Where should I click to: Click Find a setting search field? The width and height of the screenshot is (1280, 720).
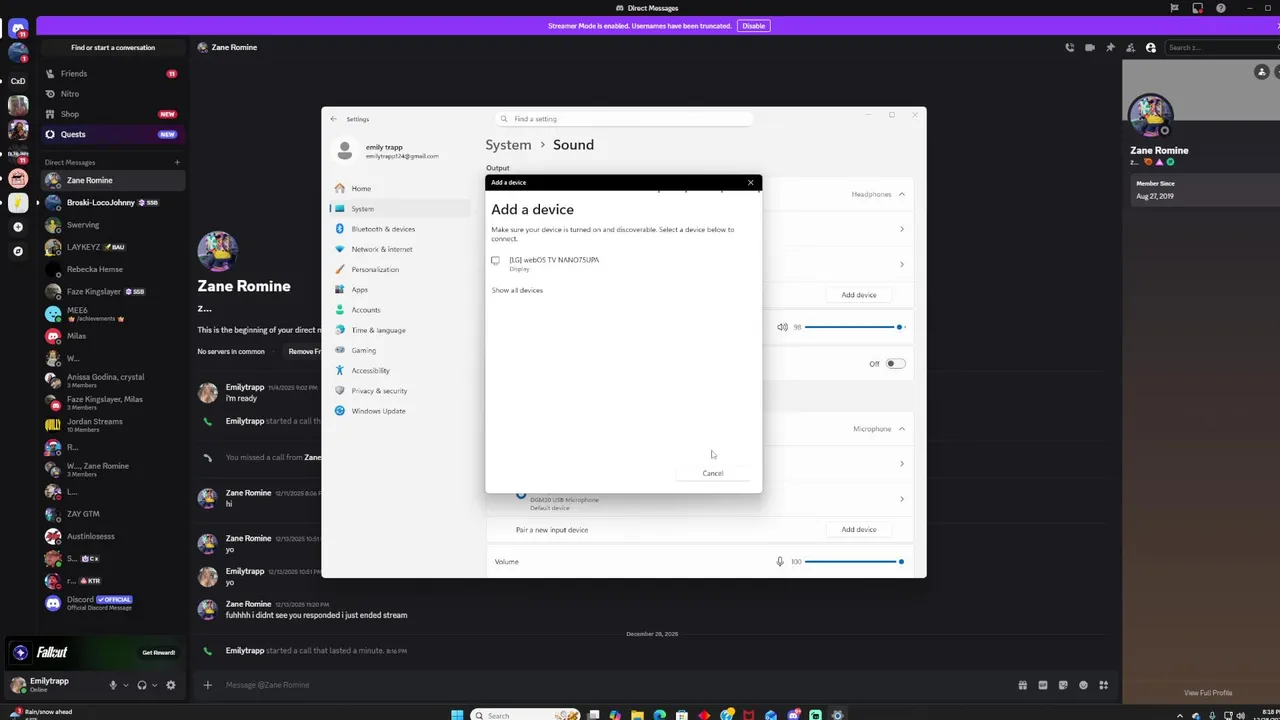tap(623, 119)
